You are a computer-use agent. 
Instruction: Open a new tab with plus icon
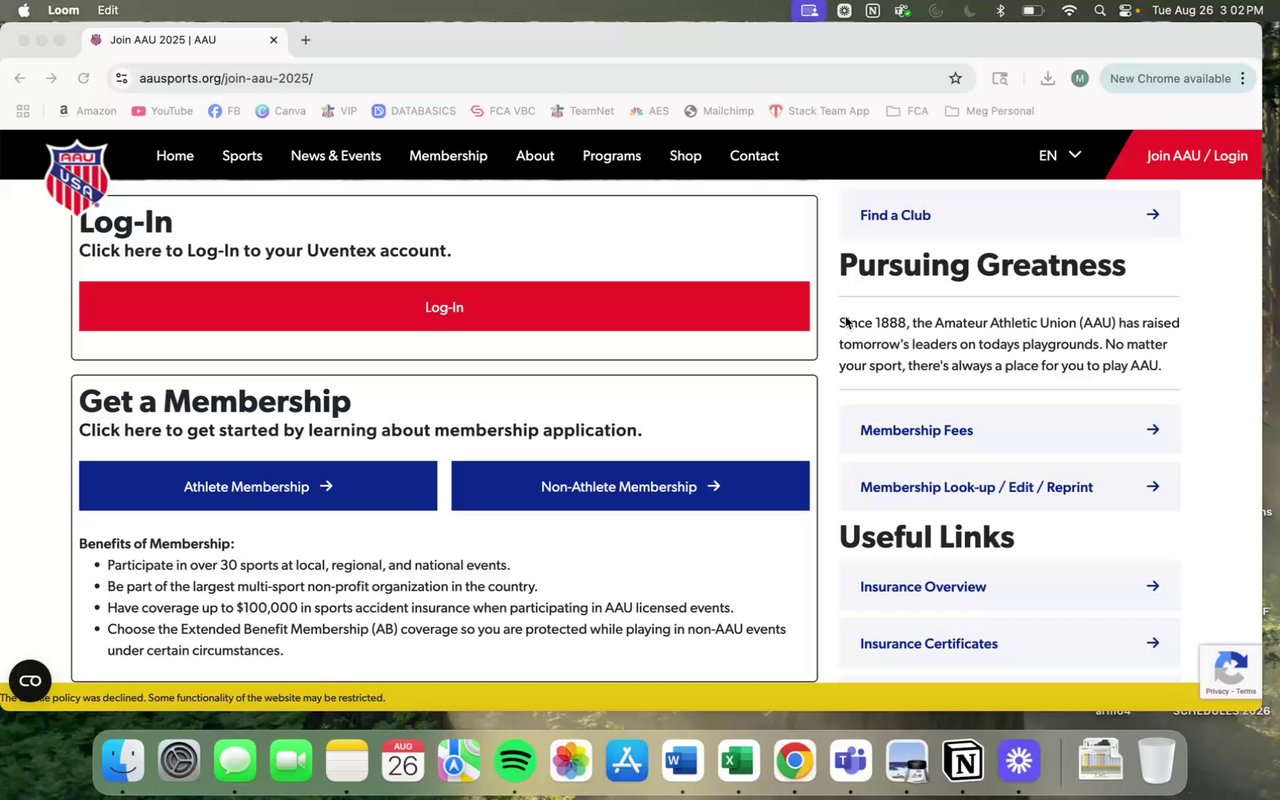(306, 40)
